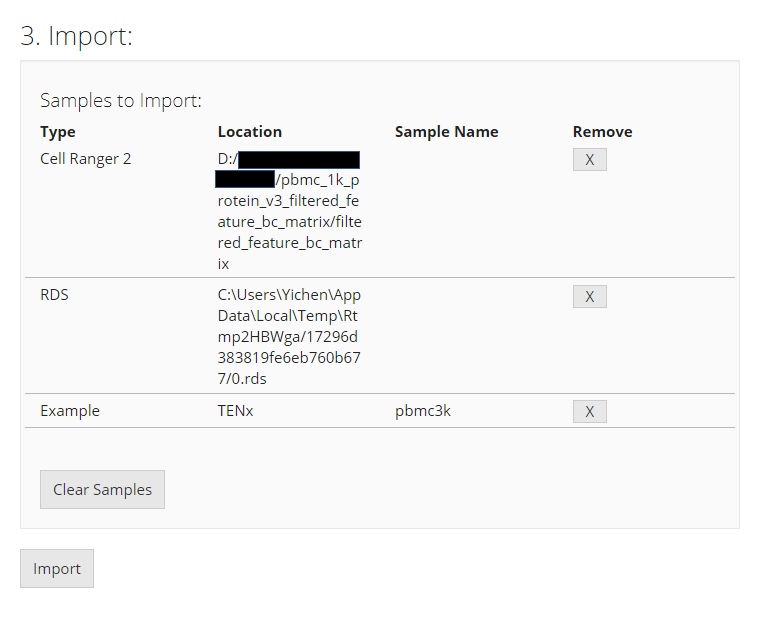Click the Location column header

click(x=249, y=132)
